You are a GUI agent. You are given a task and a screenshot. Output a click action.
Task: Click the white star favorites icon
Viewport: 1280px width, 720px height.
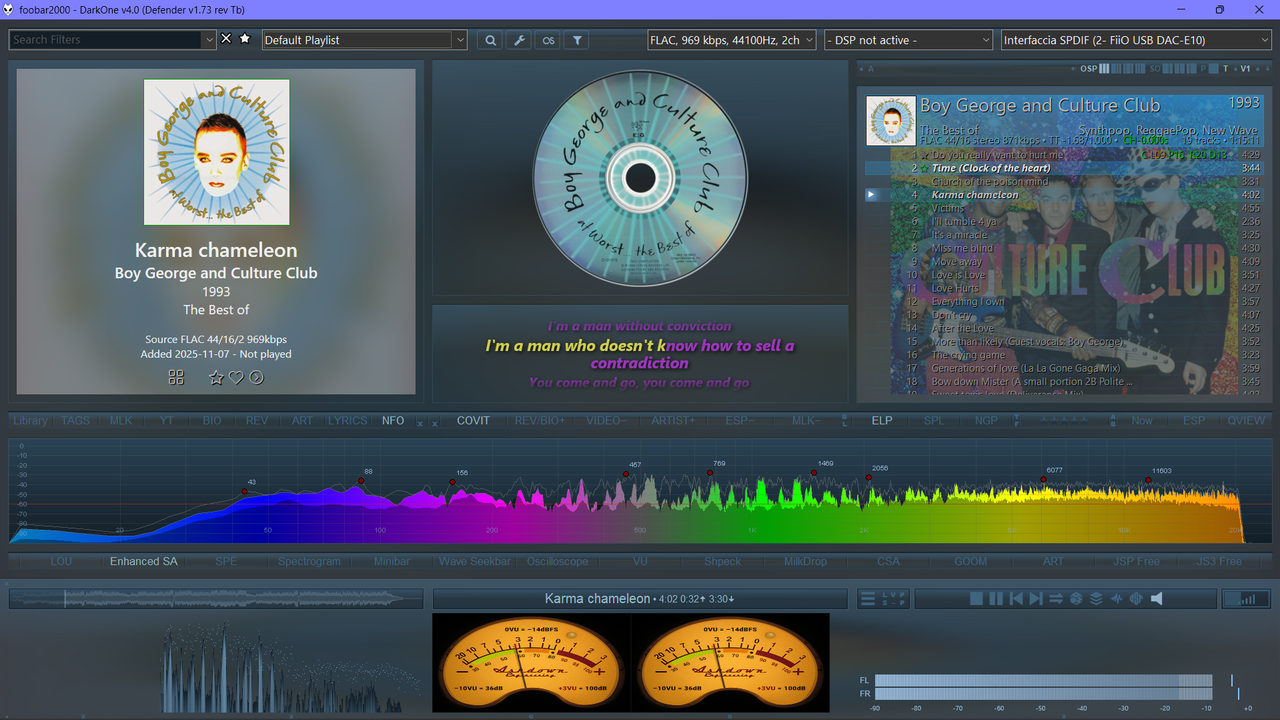(x=245, y=39)
